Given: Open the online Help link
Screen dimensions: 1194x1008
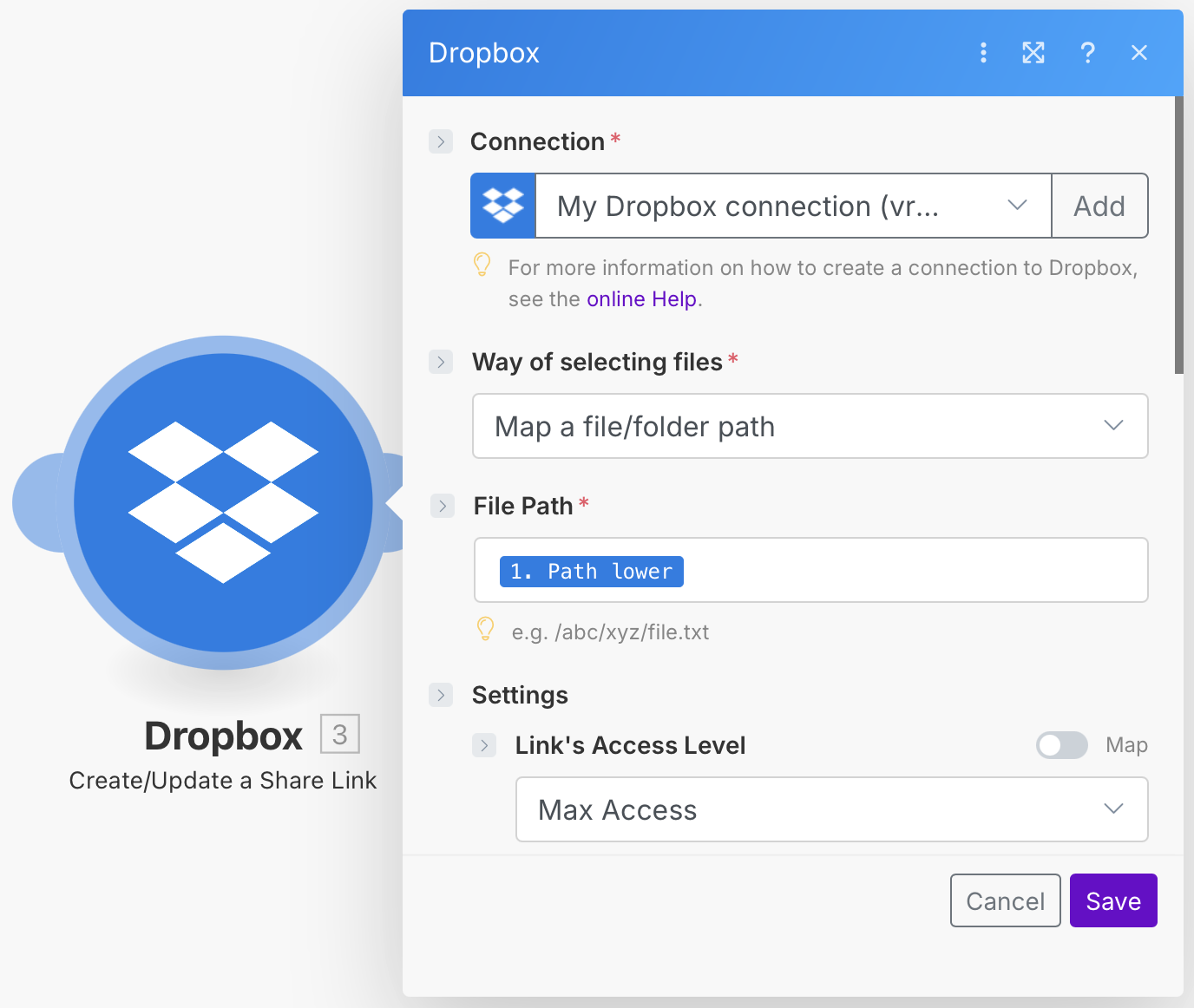Looking at the screenshot, I should click(642, 299).
